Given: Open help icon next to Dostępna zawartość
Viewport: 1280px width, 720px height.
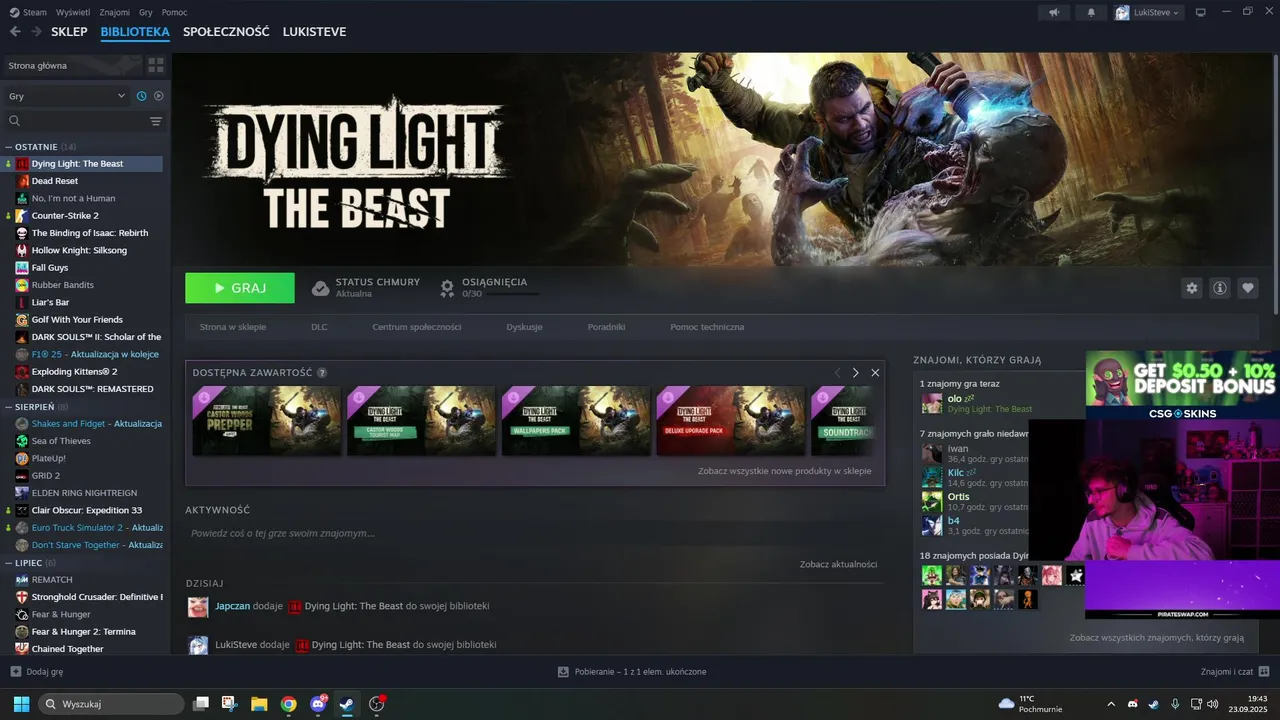Looking at the screenshot, I should 322,373.
